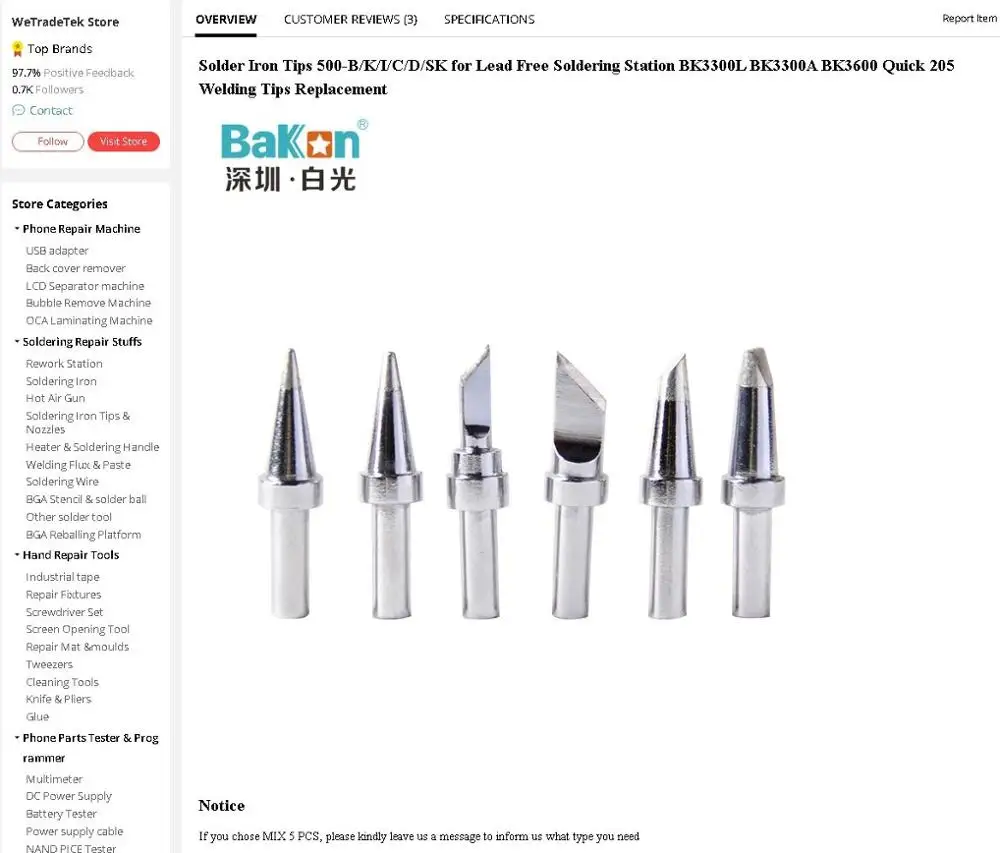The width and height of the screenshot is (1000, 853).
Task: Click the Bakon brand logo image
Action: pyautogui.click(x=294, y=155)
